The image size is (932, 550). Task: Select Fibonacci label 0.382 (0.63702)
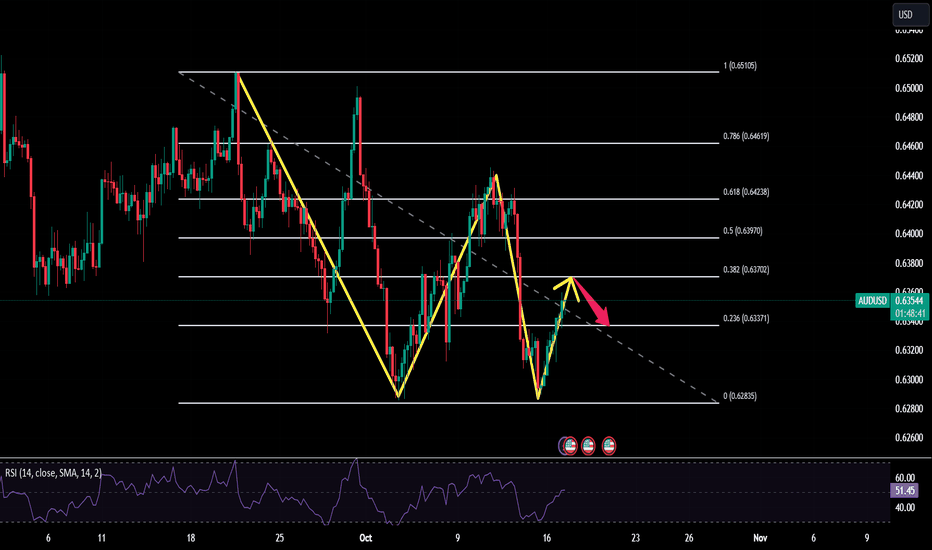pos(746,270)
